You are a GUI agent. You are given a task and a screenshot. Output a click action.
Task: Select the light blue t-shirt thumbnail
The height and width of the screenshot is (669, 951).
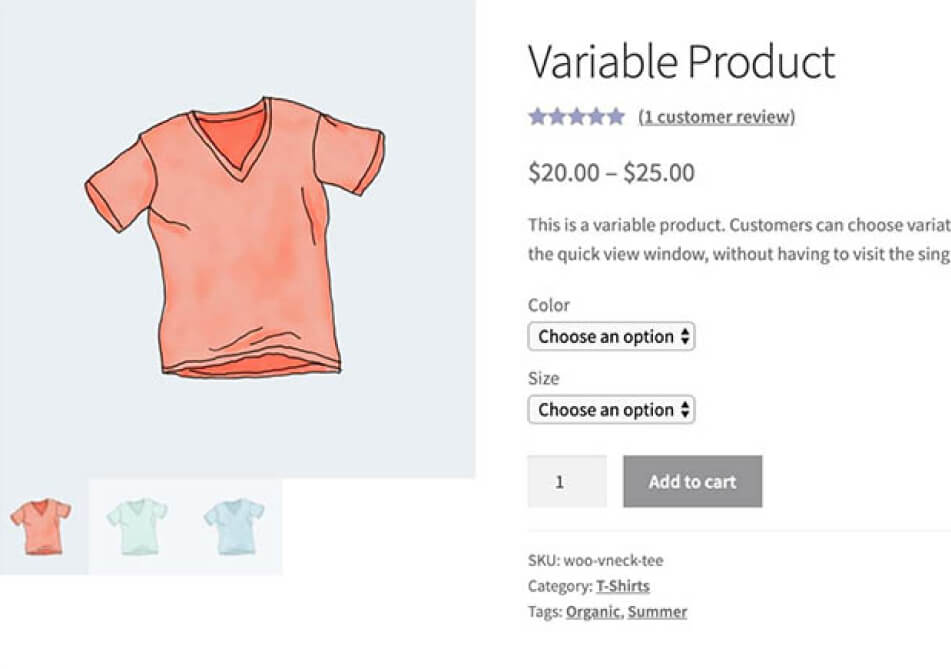point(234,526)
